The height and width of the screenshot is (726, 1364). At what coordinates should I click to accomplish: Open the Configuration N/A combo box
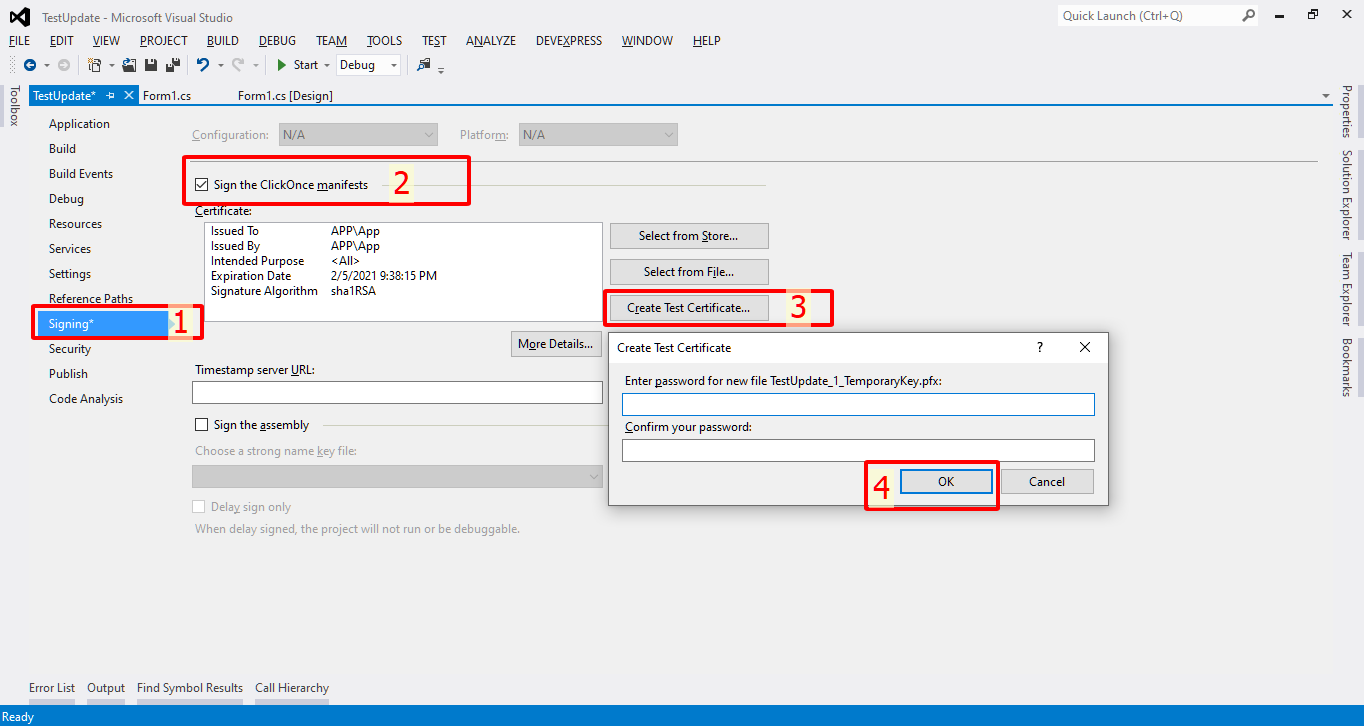click(357, 134)
